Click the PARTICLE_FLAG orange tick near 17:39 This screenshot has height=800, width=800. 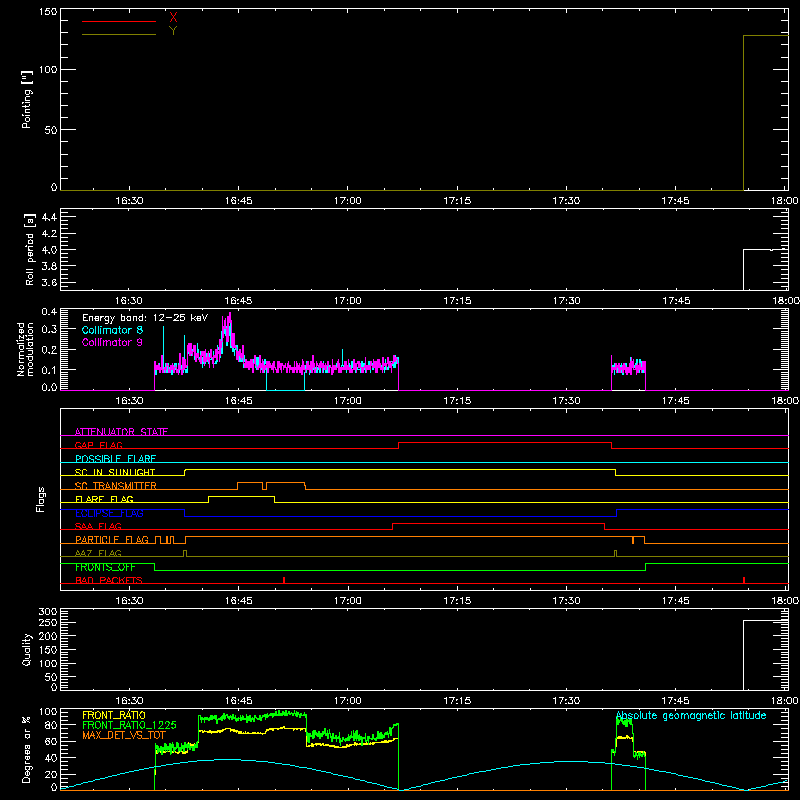[x=633, y=540]
